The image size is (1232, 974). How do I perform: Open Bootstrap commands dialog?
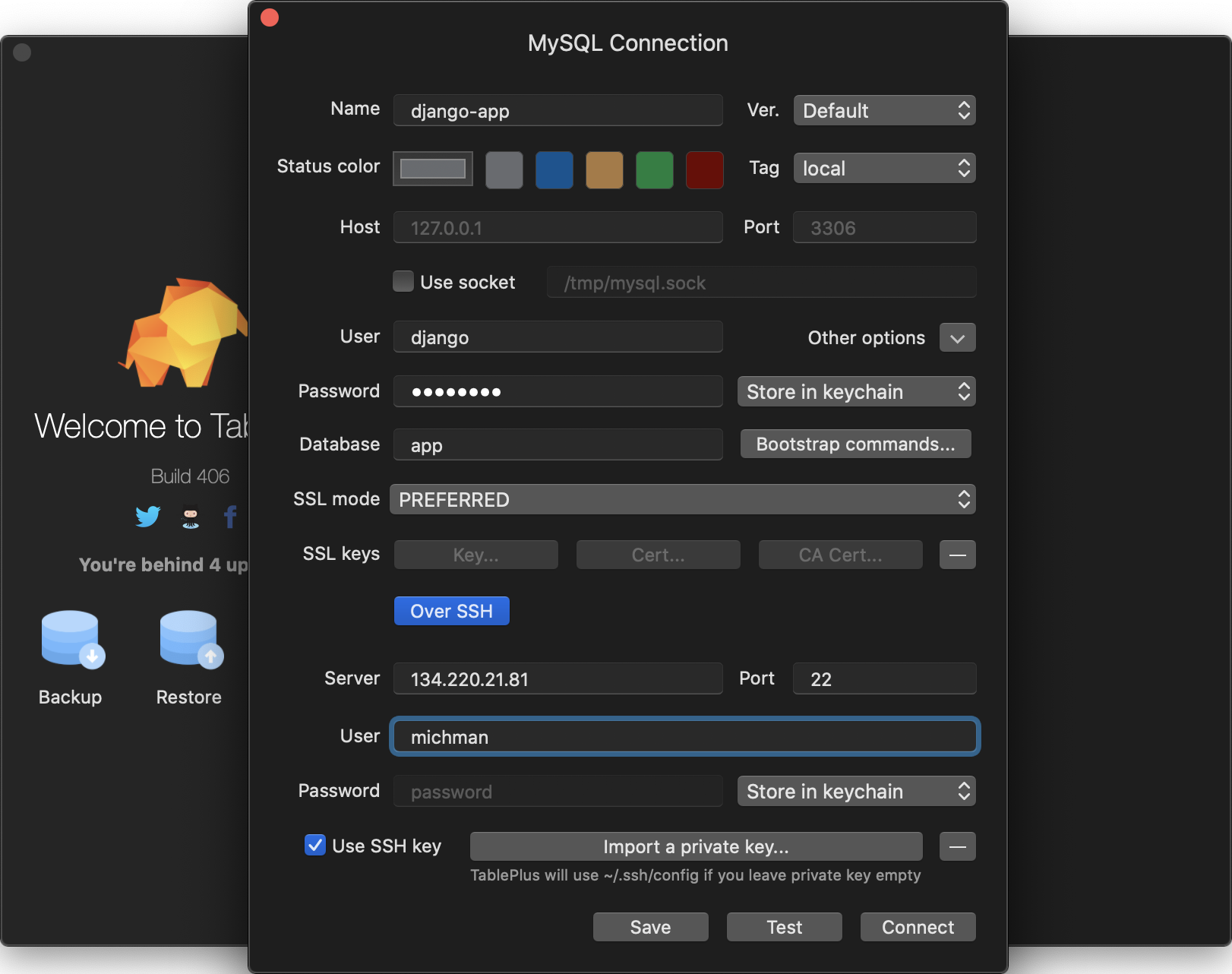[x=855, y=444]
